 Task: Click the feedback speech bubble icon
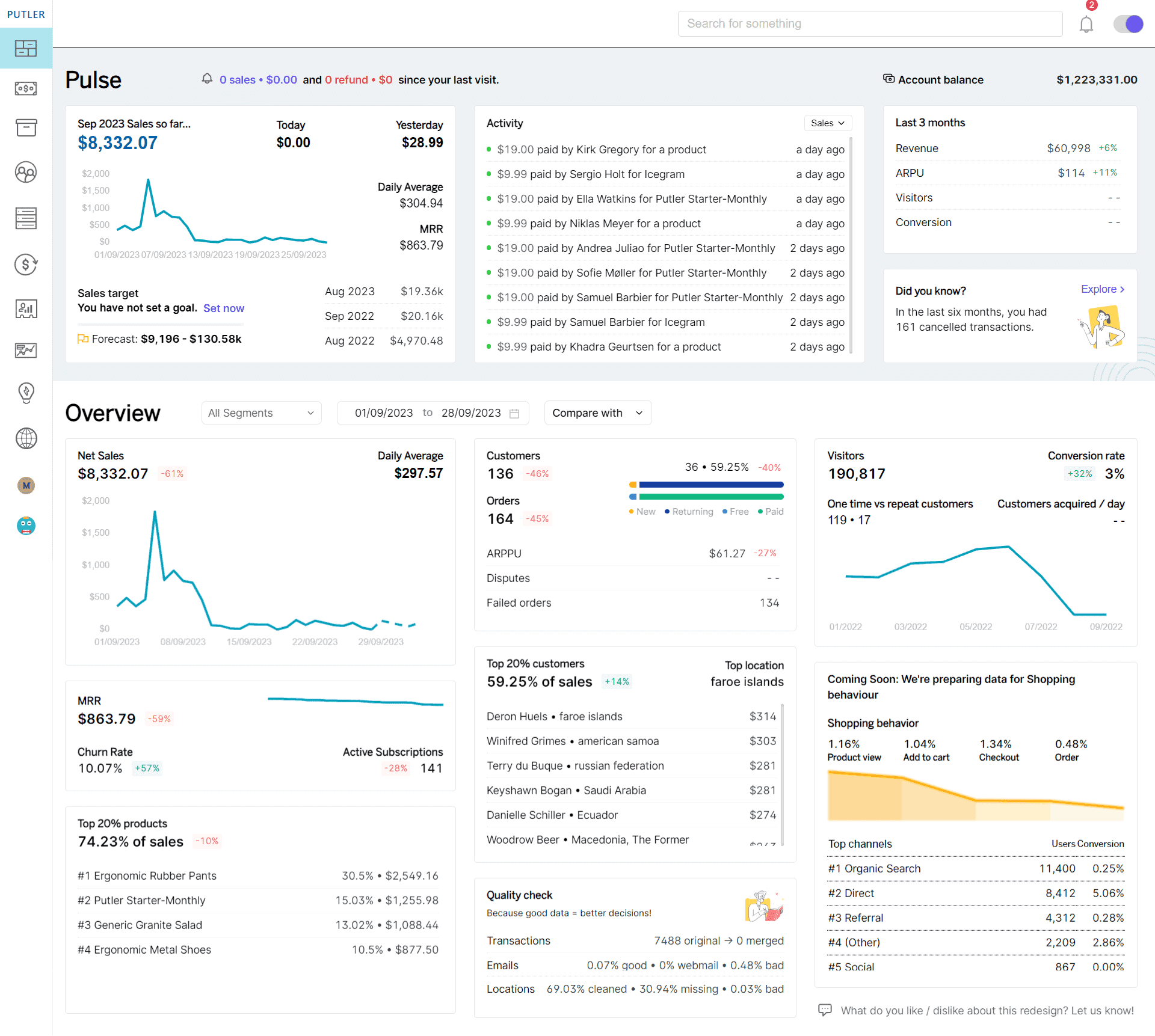825,1010
